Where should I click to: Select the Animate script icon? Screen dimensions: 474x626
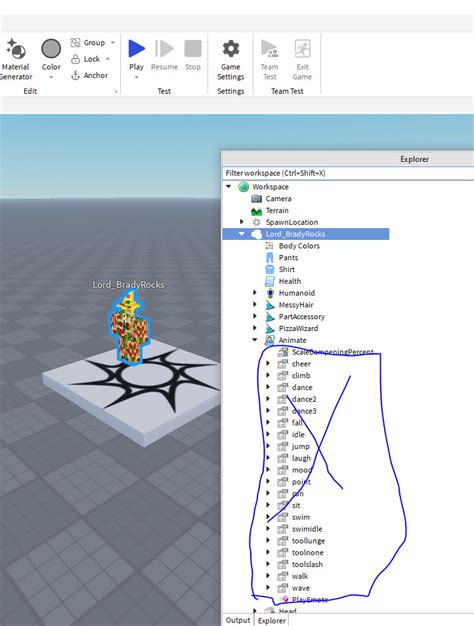point(270,340)
